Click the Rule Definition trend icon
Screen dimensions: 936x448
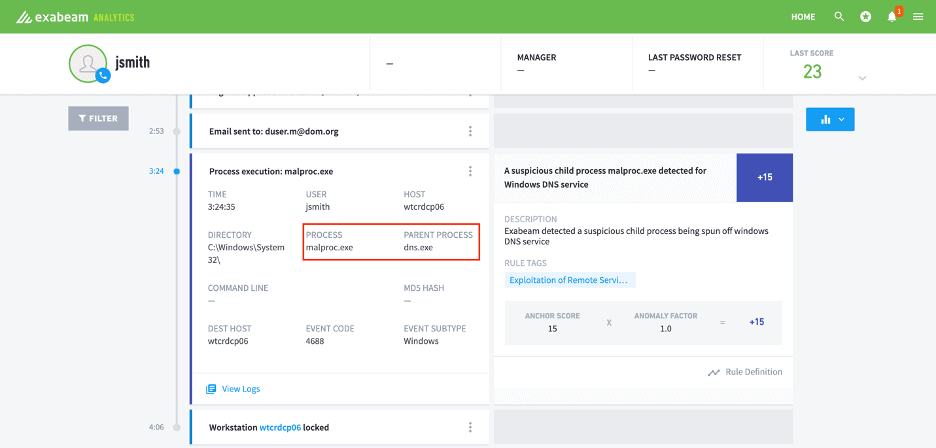tap(713, 372)
